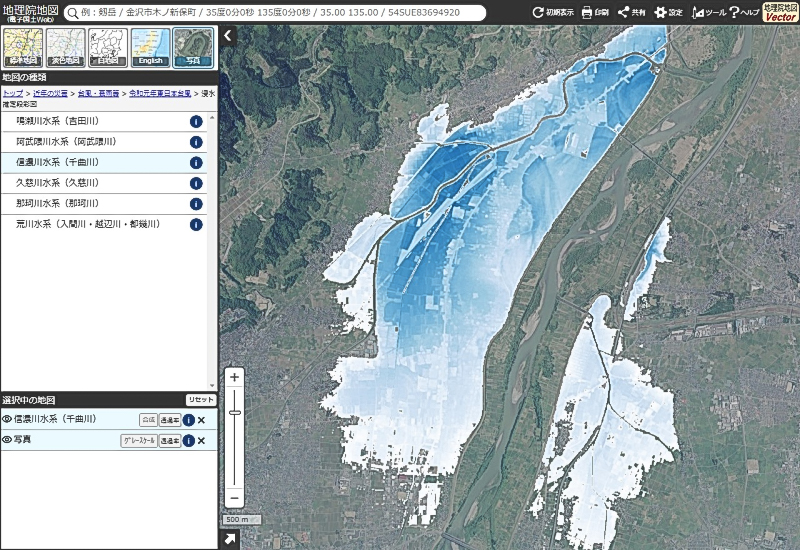This screenshot has width=800, height=550.
Task: Select the 標準地図 base map thumbnail
Action: coord(23,48)
